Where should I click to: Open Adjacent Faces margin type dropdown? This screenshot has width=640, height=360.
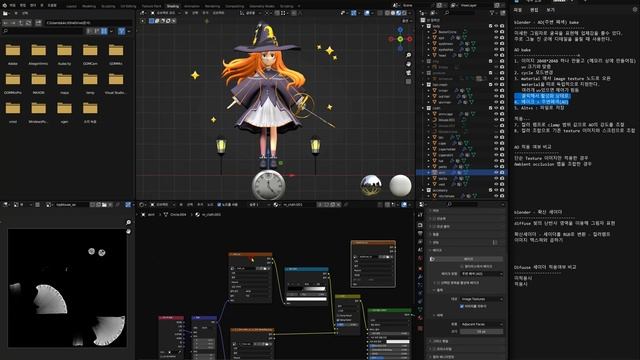click(x=482, y=324)
